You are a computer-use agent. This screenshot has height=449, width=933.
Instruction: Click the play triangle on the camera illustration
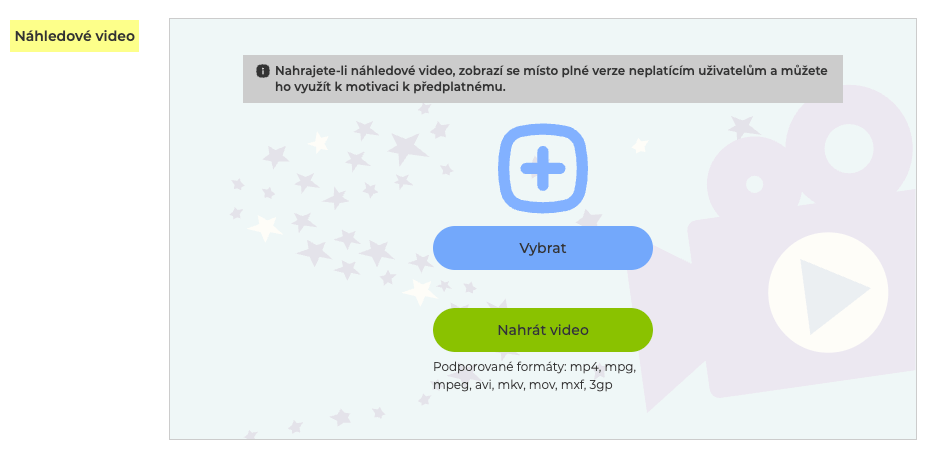(836, 290)
